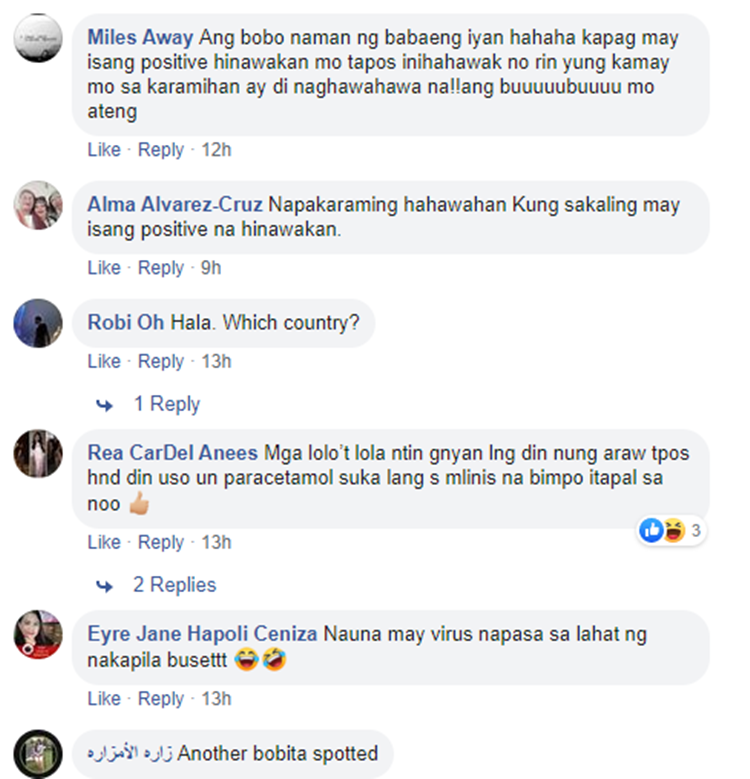Viewport: 750px width, 779px height.
Task: Open the Eyre Jane Hapoli Ceniza name link
Action: 202,634
